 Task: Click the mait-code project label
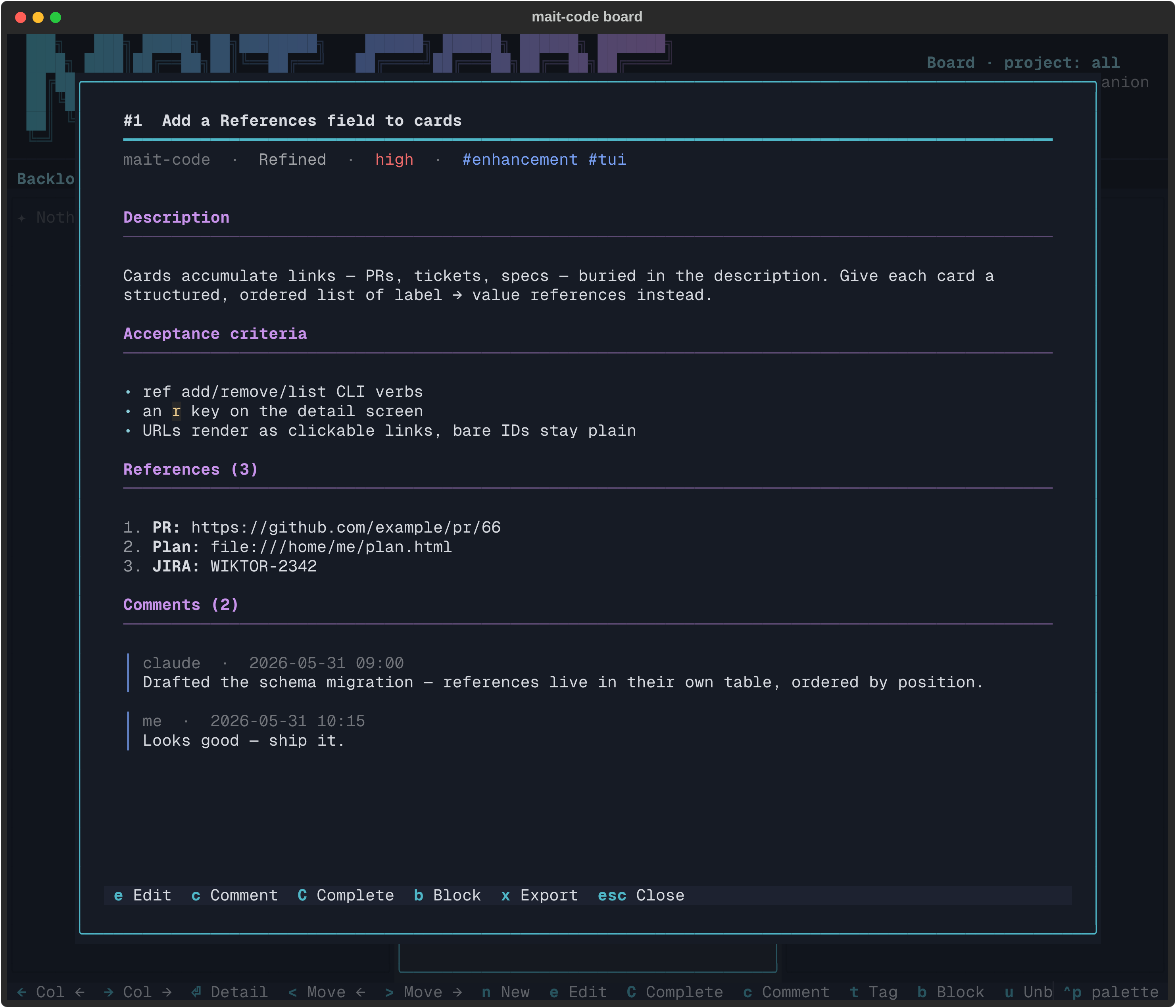(x=166, y=160)
